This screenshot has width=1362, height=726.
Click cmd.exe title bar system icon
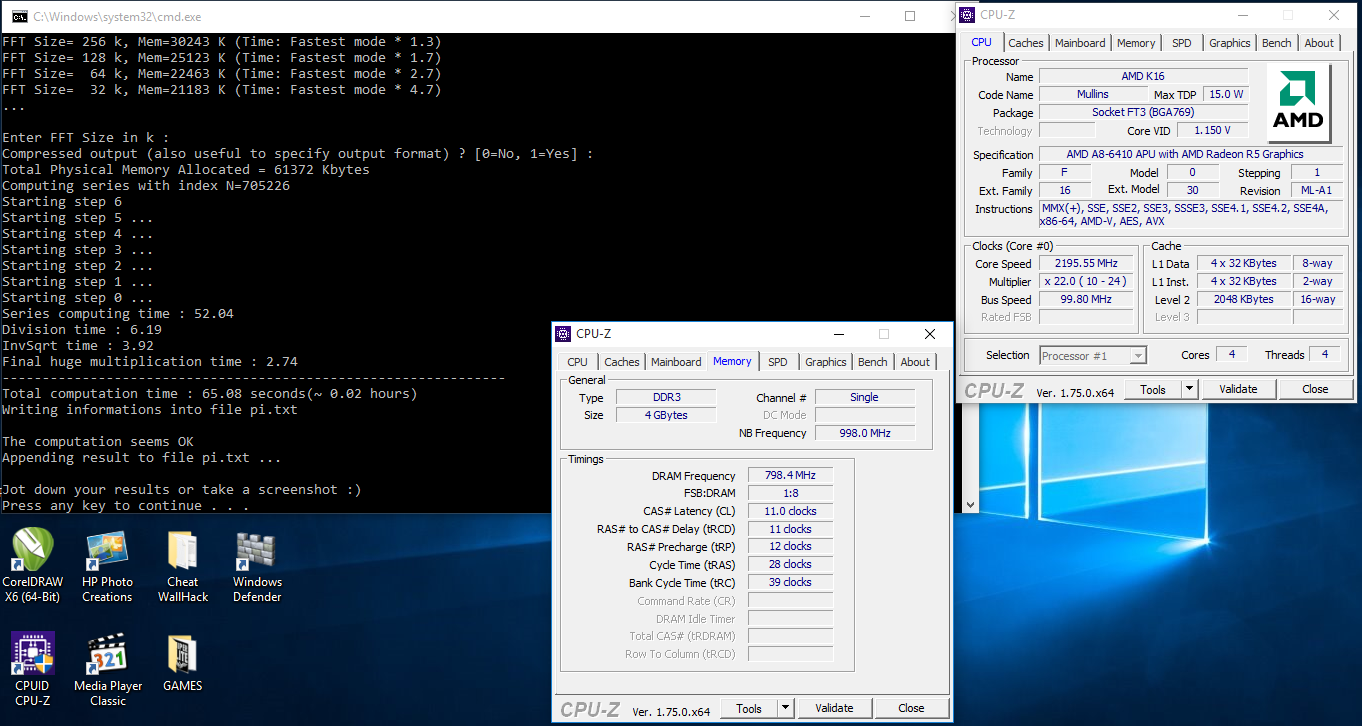point(19,16)
